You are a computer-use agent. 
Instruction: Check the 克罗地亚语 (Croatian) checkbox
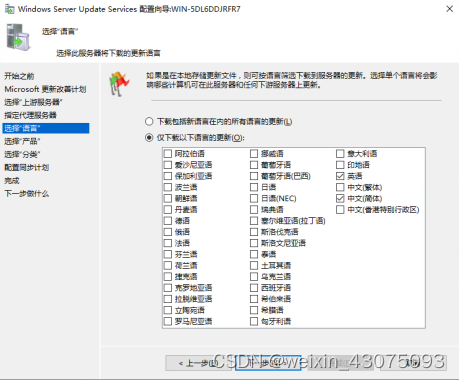(x=168, y=288)
